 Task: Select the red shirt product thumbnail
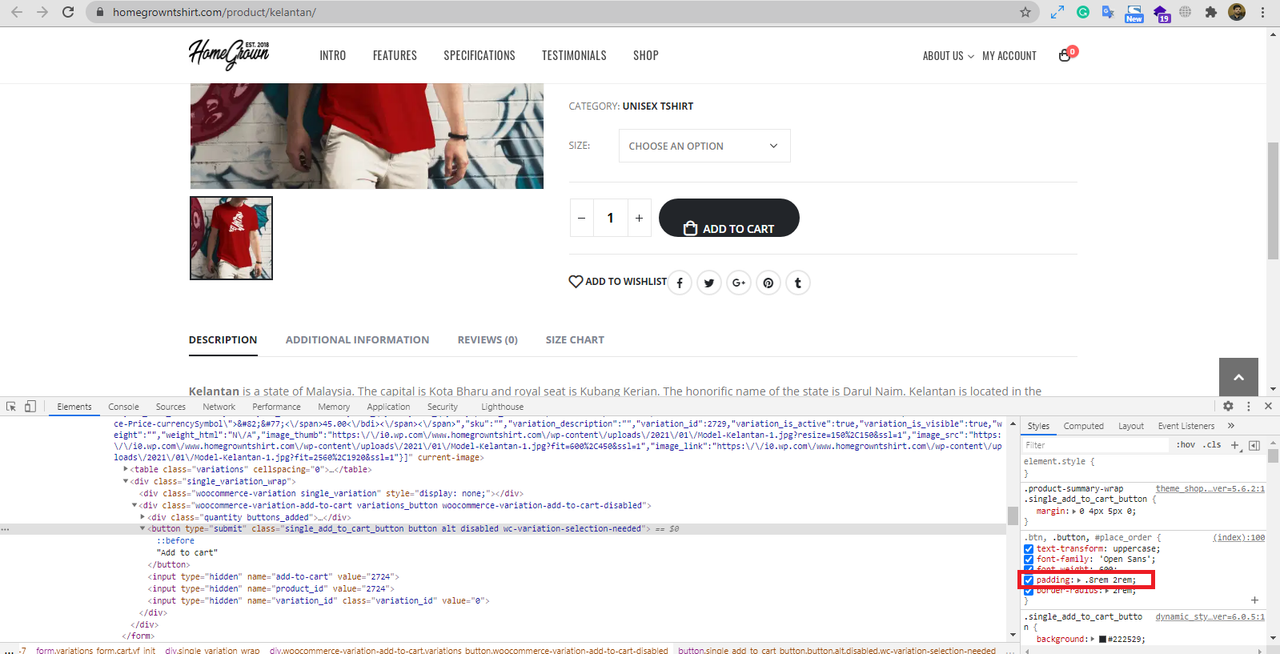click(x=231, y=238)
